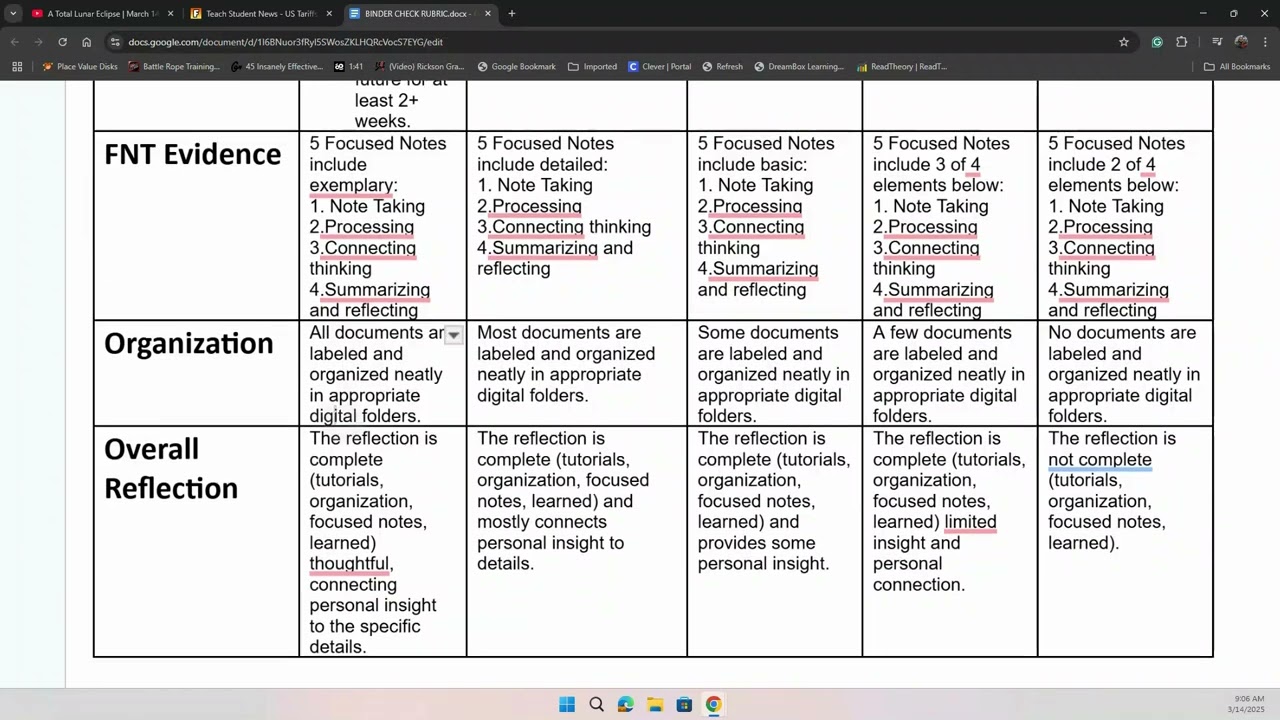Go to the browser home page
The height and width of the screenshot is (720, 1280).
click(86, 42)
